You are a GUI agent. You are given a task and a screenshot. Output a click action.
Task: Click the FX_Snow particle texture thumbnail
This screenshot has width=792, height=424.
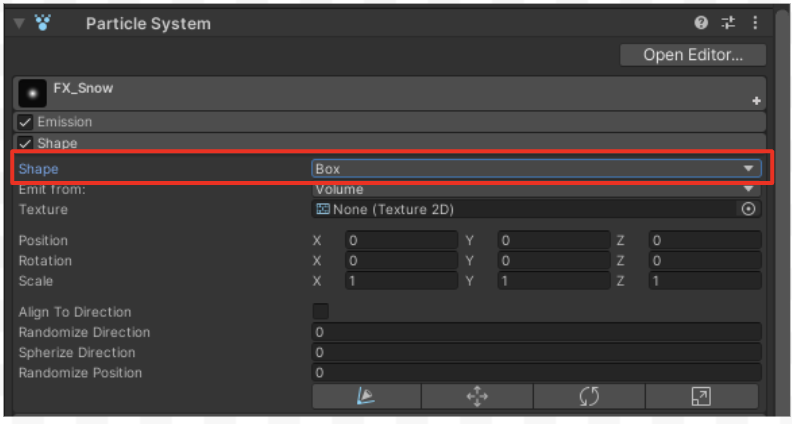coord(33,94)
